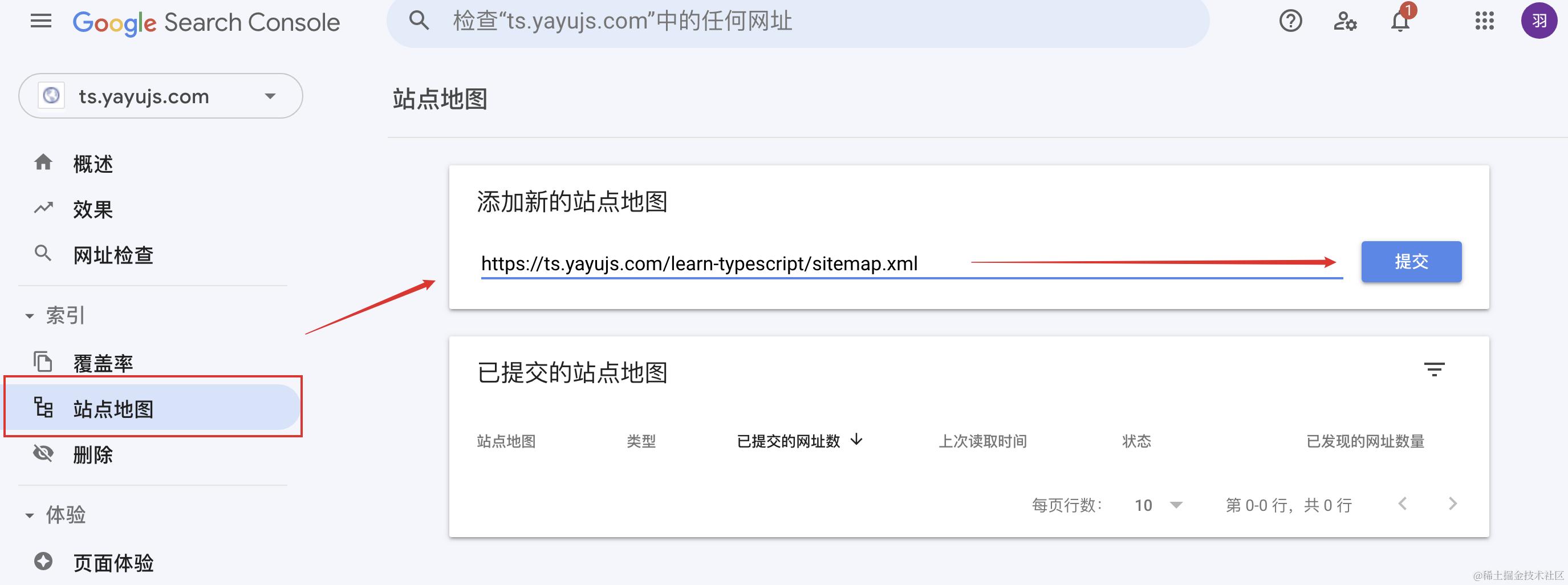Image resolution: width=1568 pixels, height=585 pixels.
Task: Click the crossed-eye icon beside 删除
Action: pyautogui.click(x=43, y=453)
